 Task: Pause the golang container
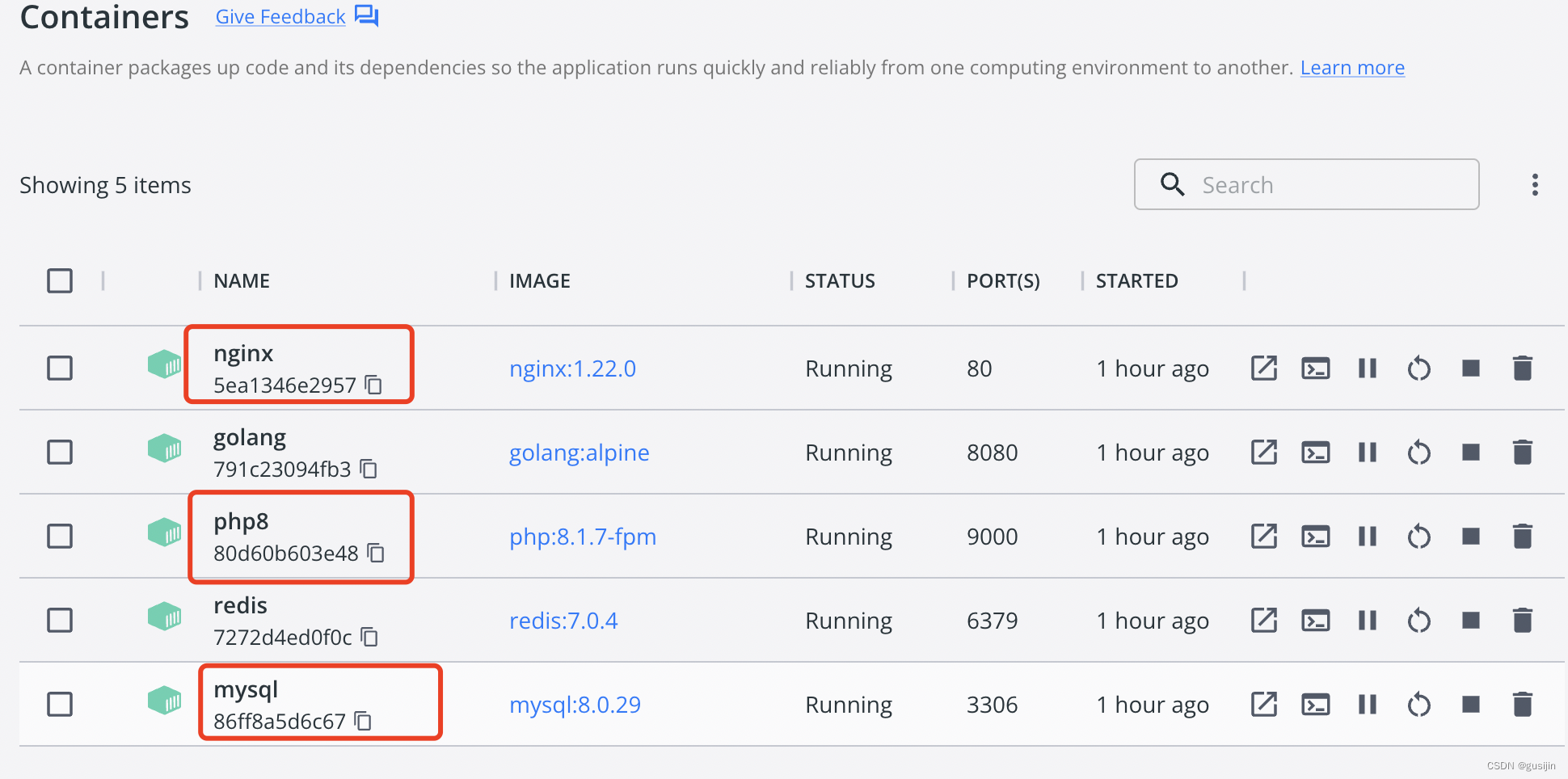(x=1368, y=453)
